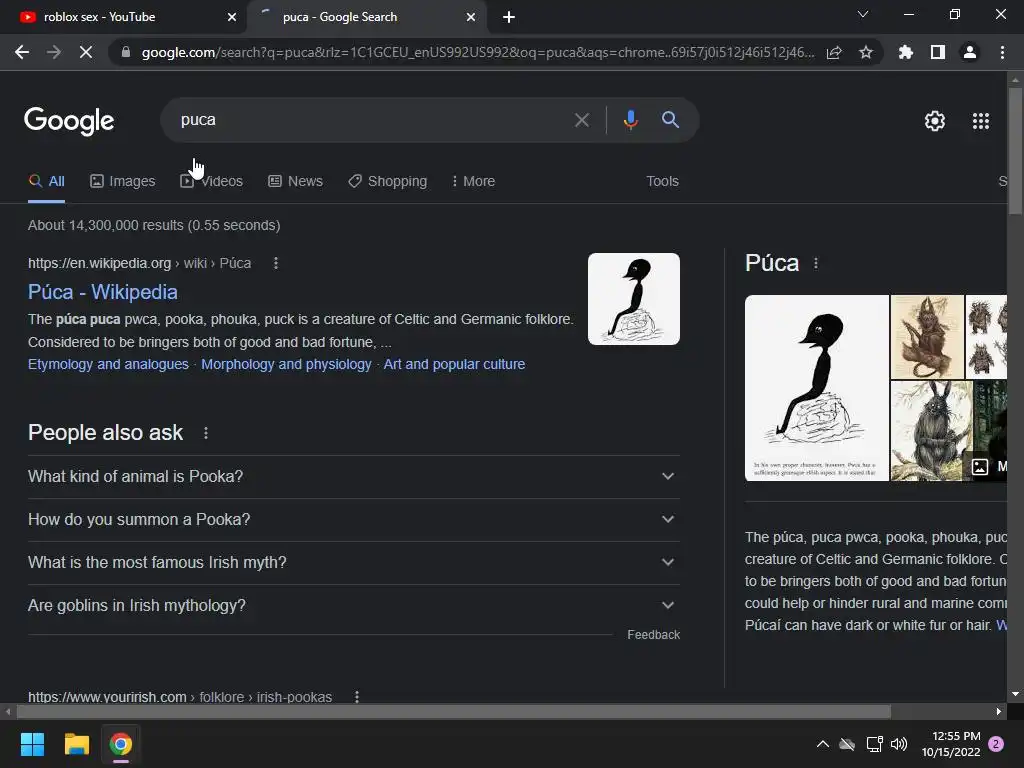
Task: Open Windows Start menu
Action: pos(32,744)
